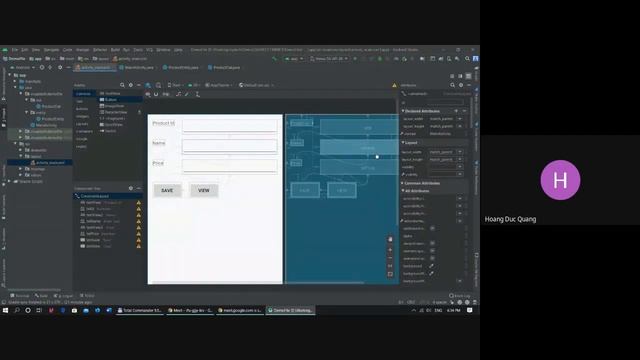This screenshot has width=640, height=360.
Task: Collapse the Layout attributes section
Action: 402,142
